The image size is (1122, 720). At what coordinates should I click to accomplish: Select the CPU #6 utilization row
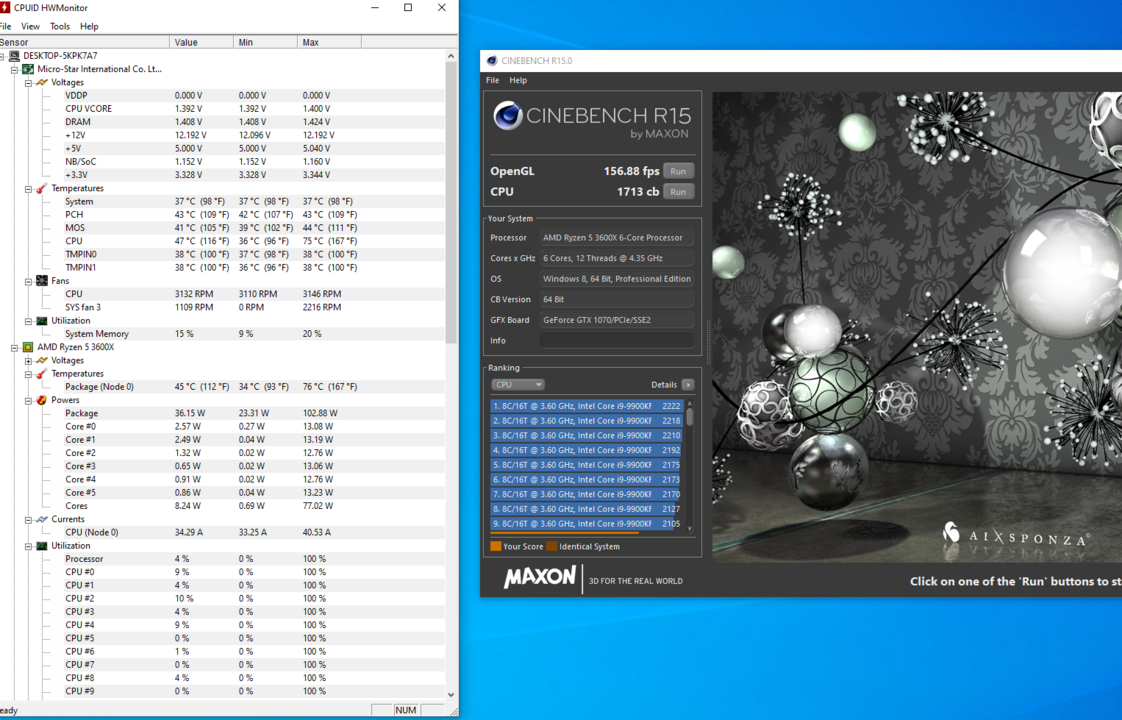pos(222,651)
